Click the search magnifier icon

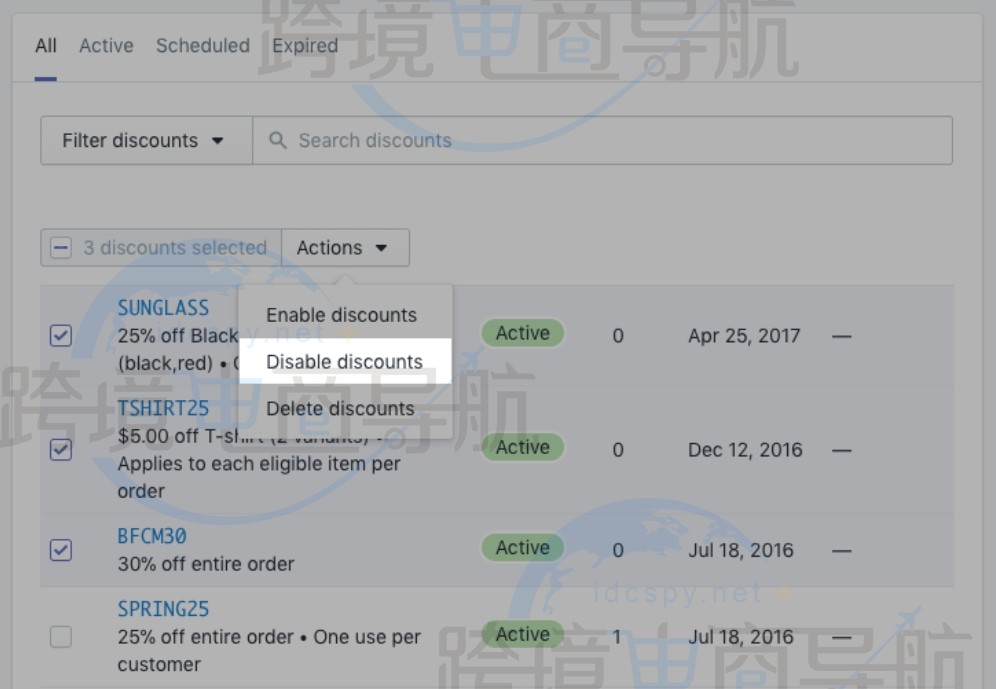(277, 140)
